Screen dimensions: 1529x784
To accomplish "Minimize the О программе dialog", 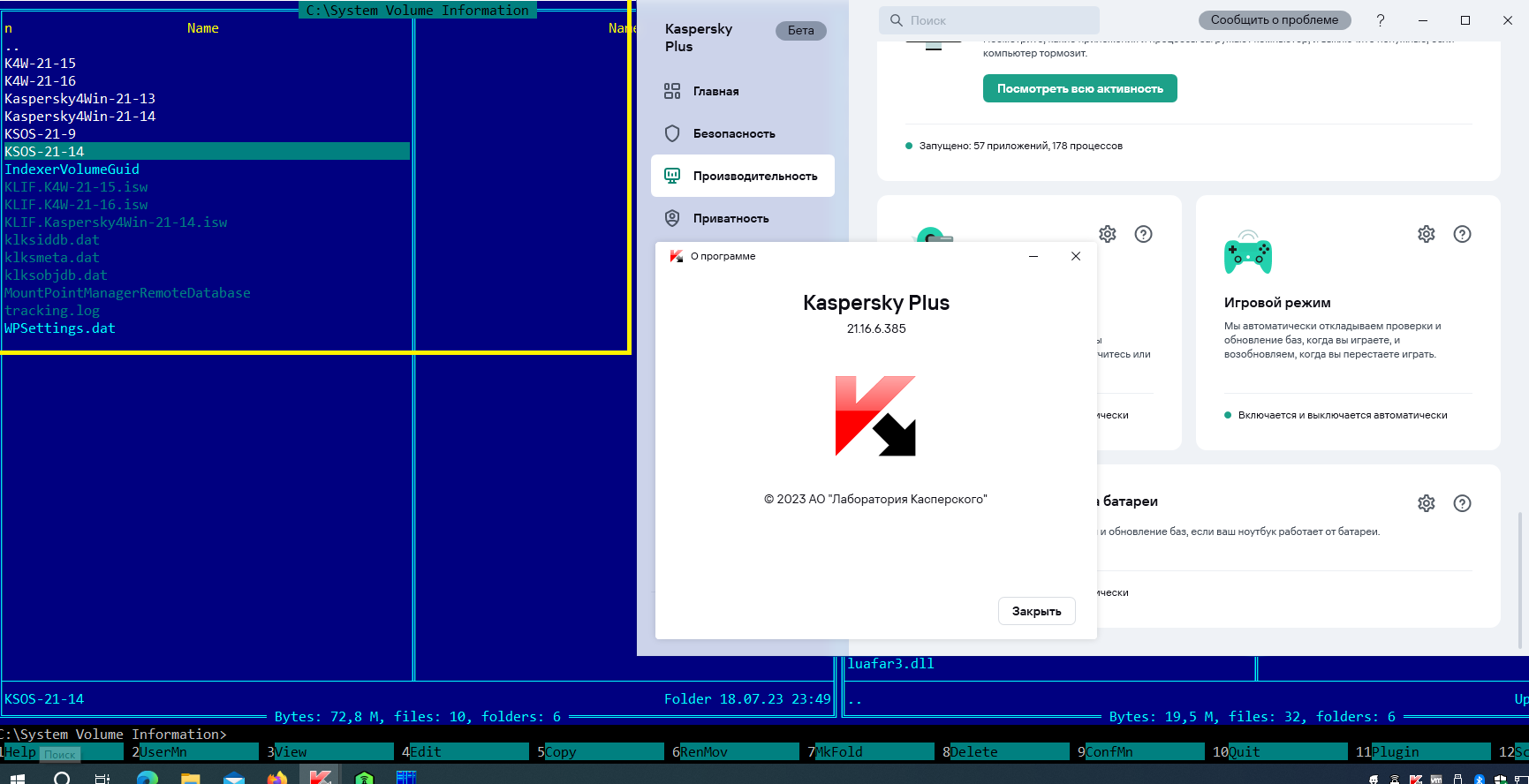I will click(1033, 256).
